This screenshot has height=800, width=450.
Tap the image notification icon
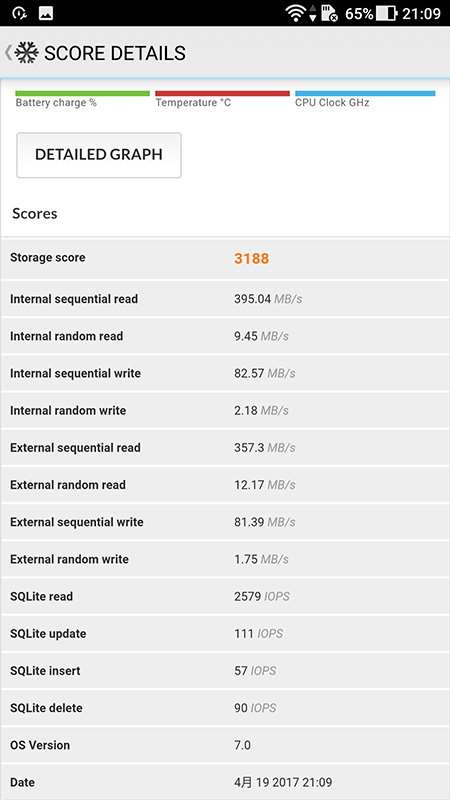[x=46, y=14]
